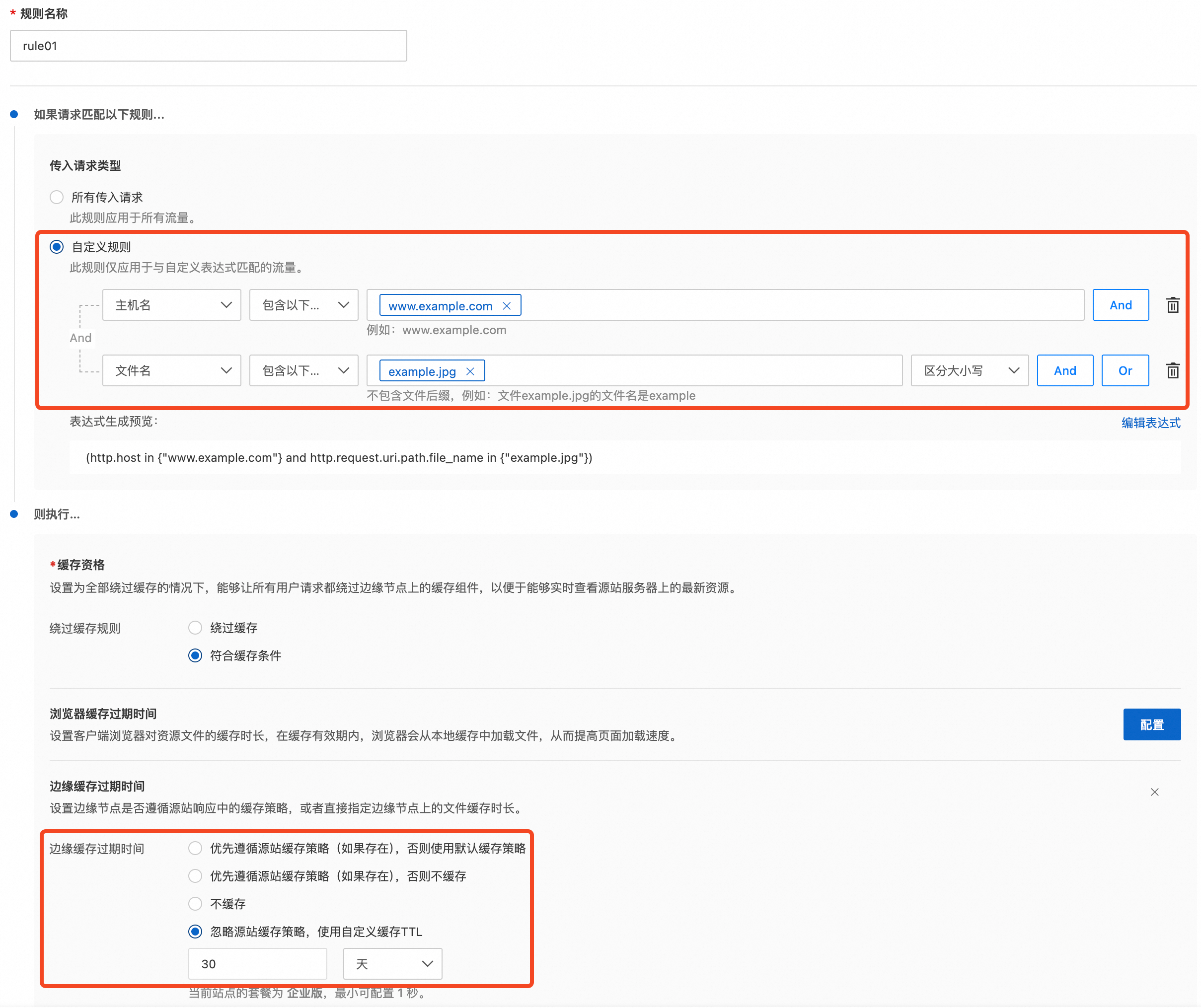Open the hostname row operator dropdown
Image resolution: width=1201 pixels, height=1008 pixels.
click(x=303, y=305)
